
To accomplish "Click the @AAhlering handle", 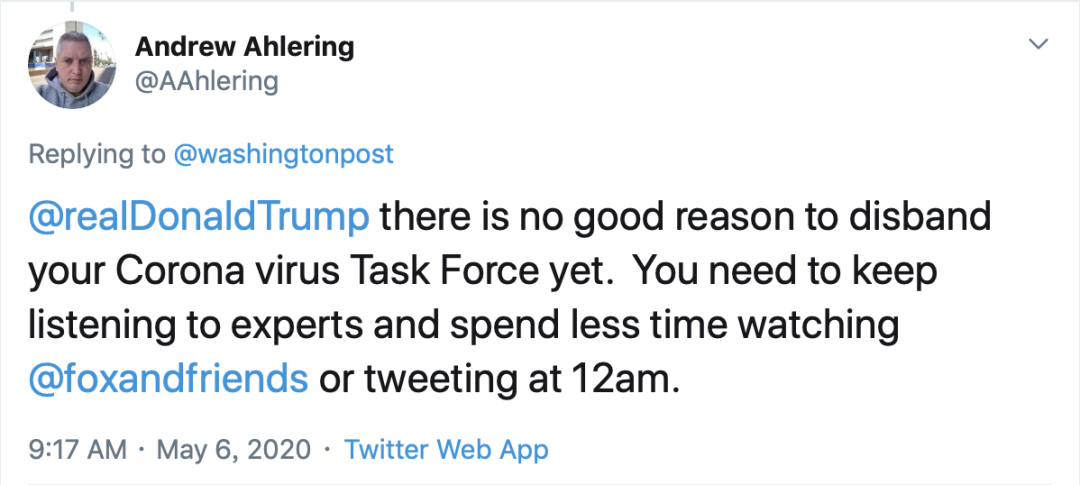I will pos(206,81).
